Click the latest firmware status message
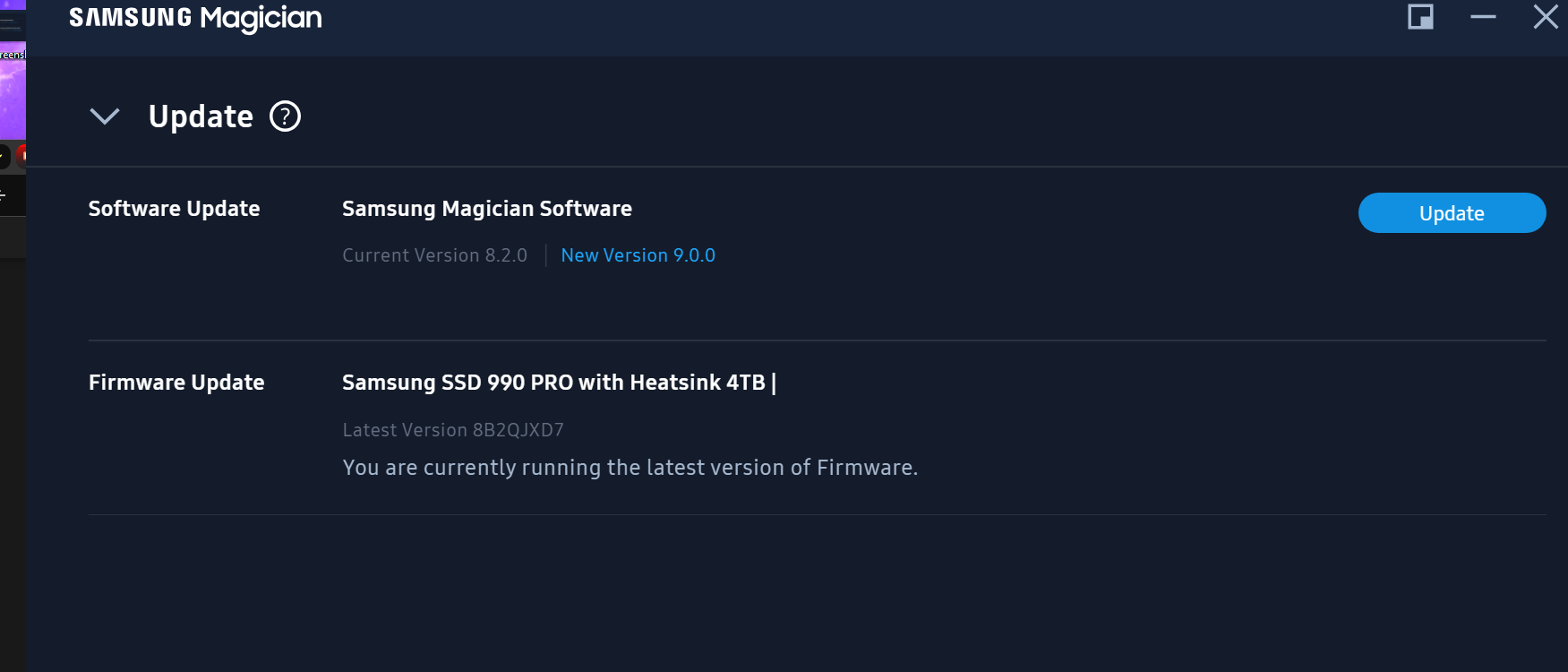1568x672 pixels. pyautogui.click(x=630, y=468)
